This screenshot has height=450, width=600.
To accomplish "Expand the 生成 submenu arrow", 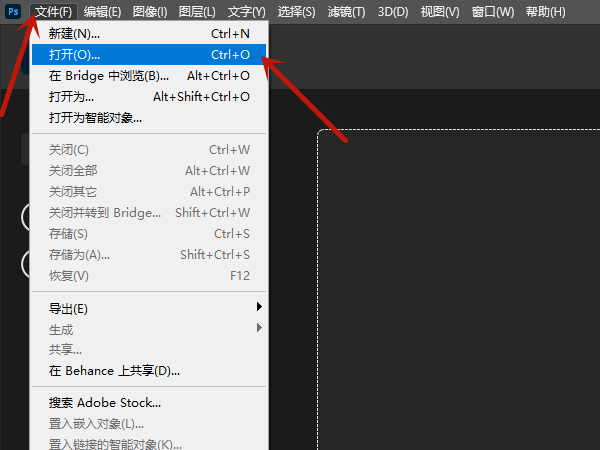I will coord(259,328).
